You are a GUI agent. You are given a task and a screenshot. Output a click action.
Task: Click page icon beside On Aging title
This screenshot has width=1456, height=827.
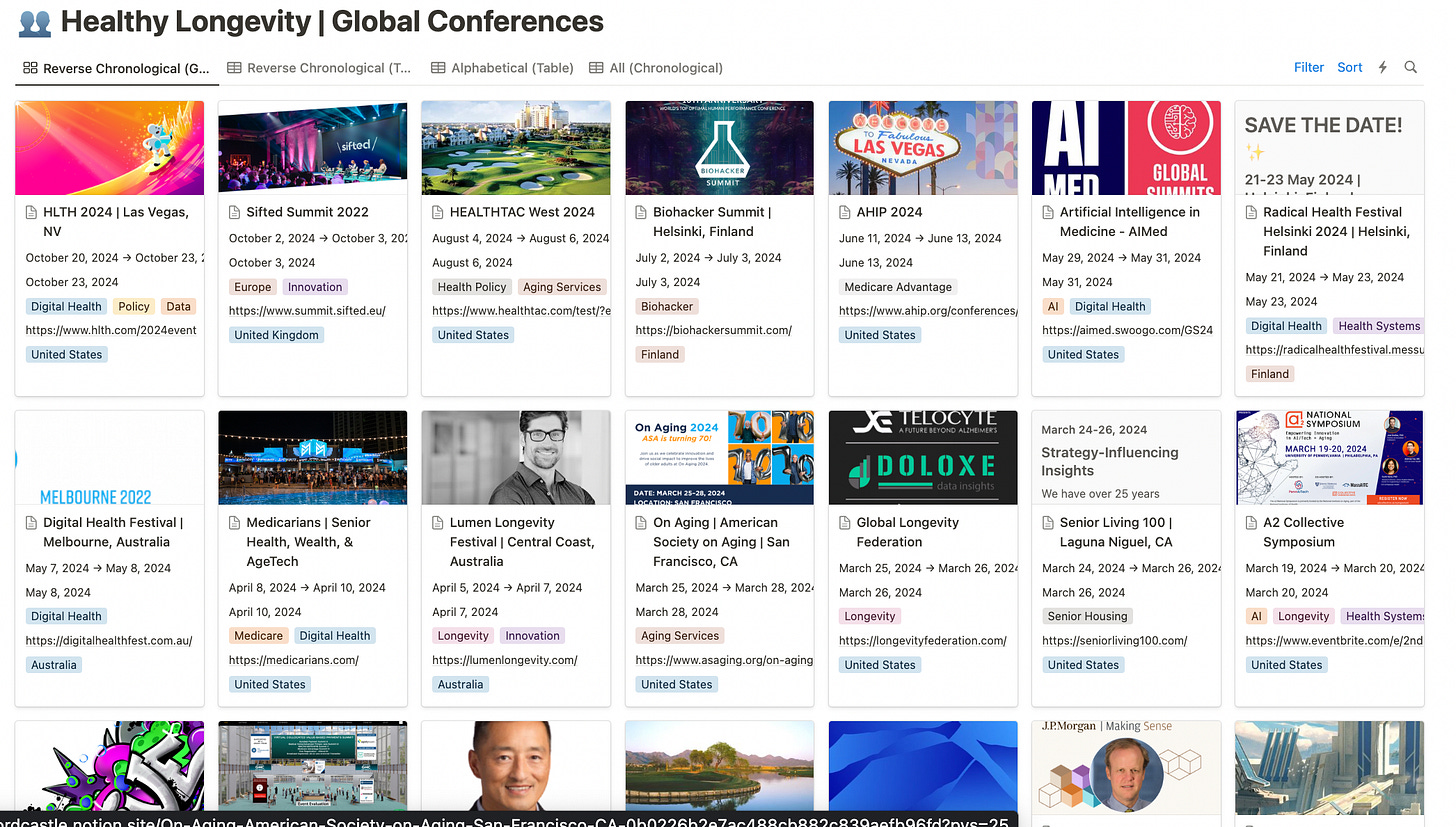point(642,522)
